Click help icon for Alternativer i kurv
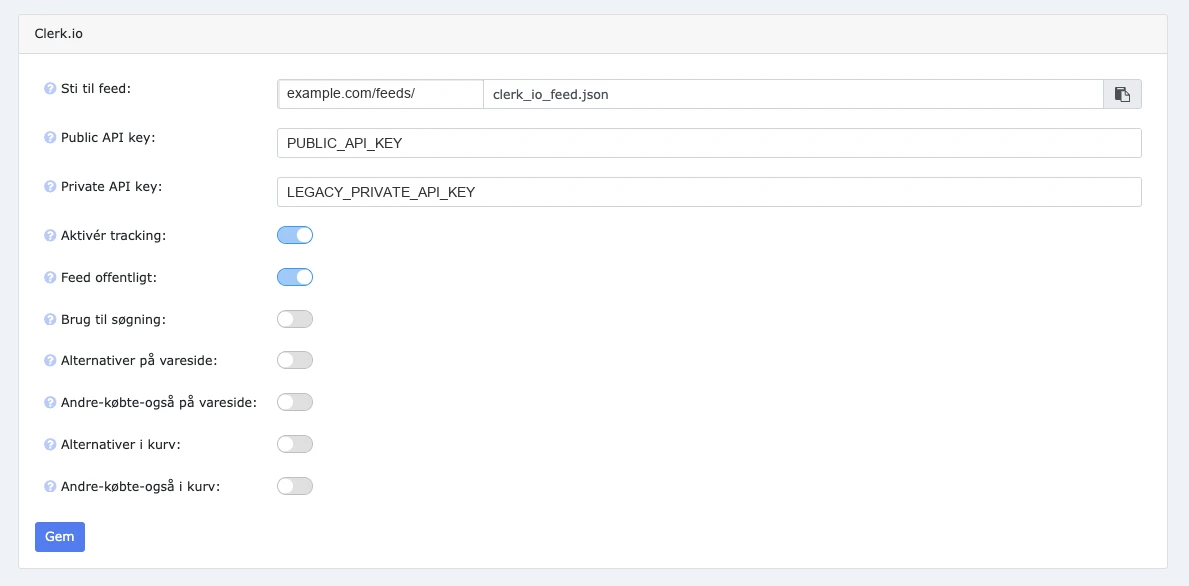Viewport: 1189px width, 586px height. [x=51, y=444]
